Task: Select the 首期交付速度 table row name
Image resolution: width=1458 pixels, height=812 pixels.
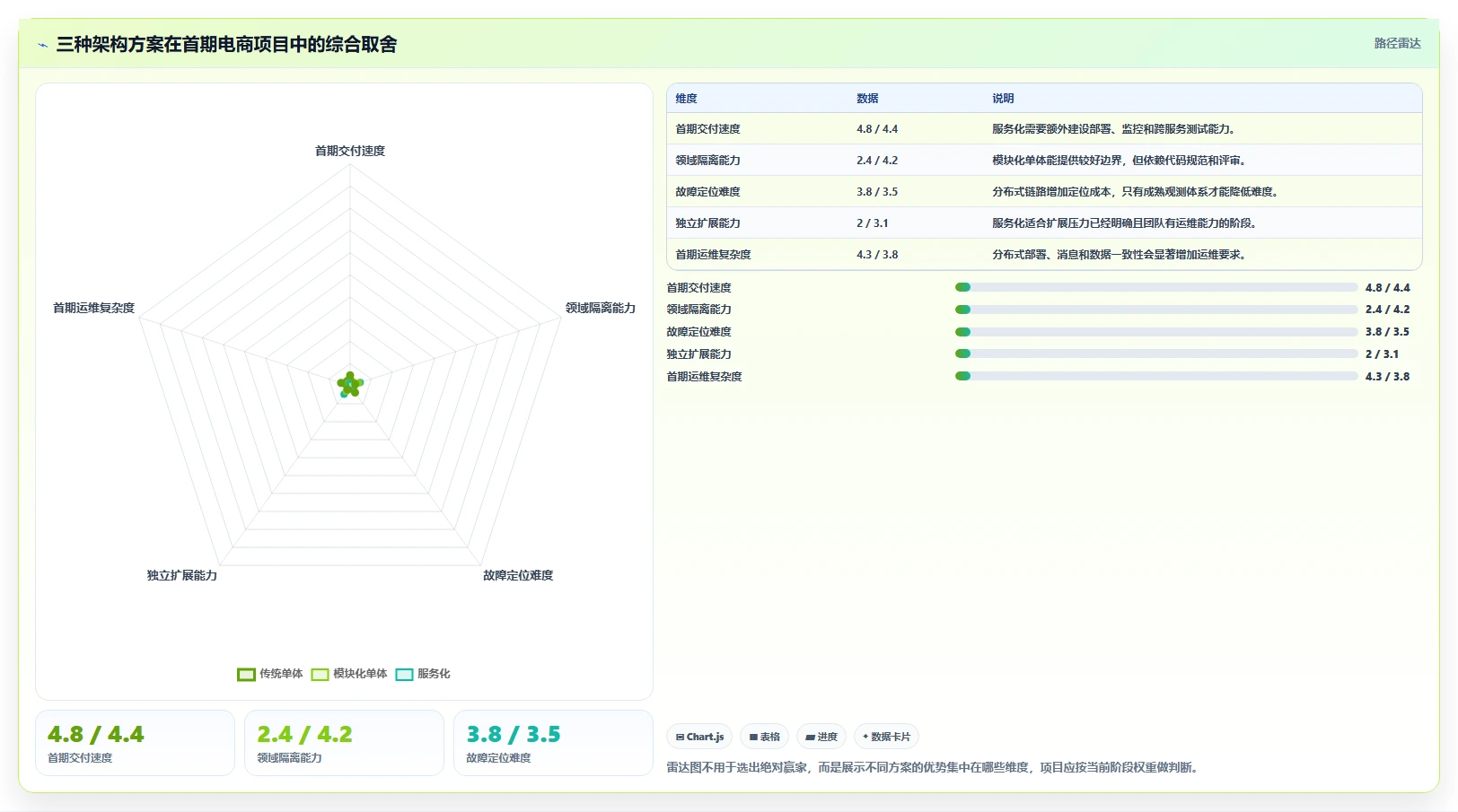Action: [x=707, y=129]
